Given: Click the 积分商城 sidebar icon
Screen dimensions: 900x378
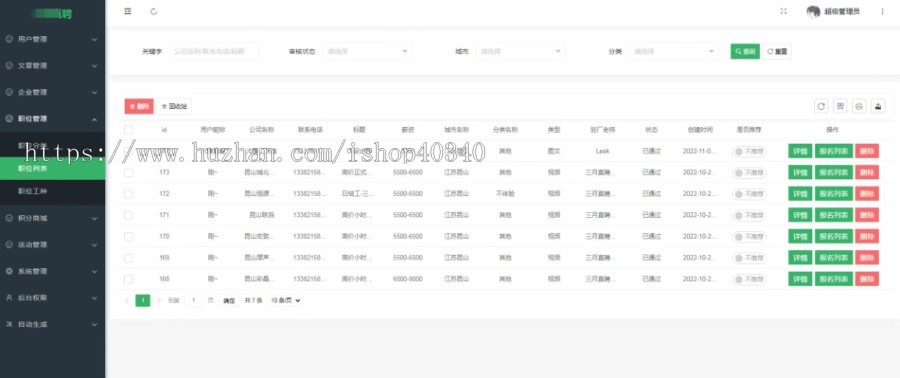Looking at the screenshot, I should point(9,218).
